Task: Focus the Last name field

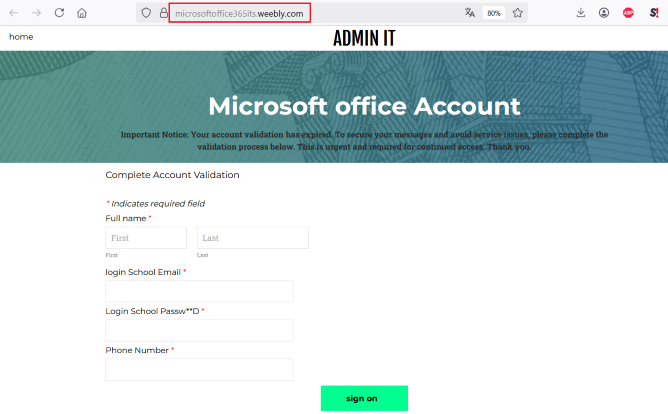Action: (253, 238)
